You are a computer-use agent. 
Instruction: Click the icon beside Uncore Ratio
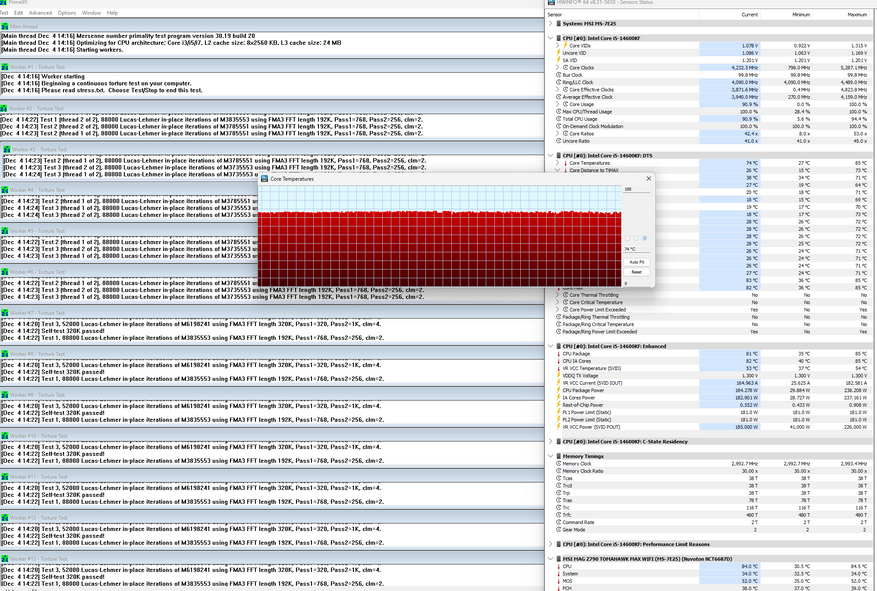point(558,141)
